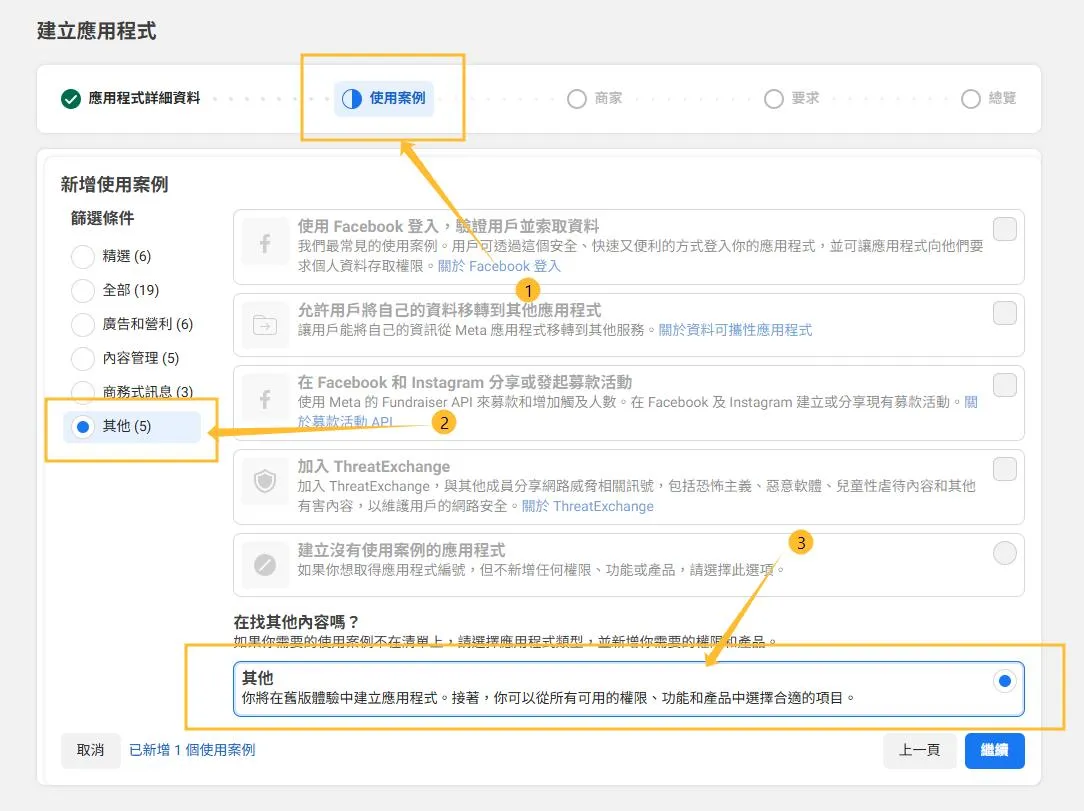Click the Facebook icon on the fundraiser use case
This screenshot has width=1084, height=811.
click(265, 401)
